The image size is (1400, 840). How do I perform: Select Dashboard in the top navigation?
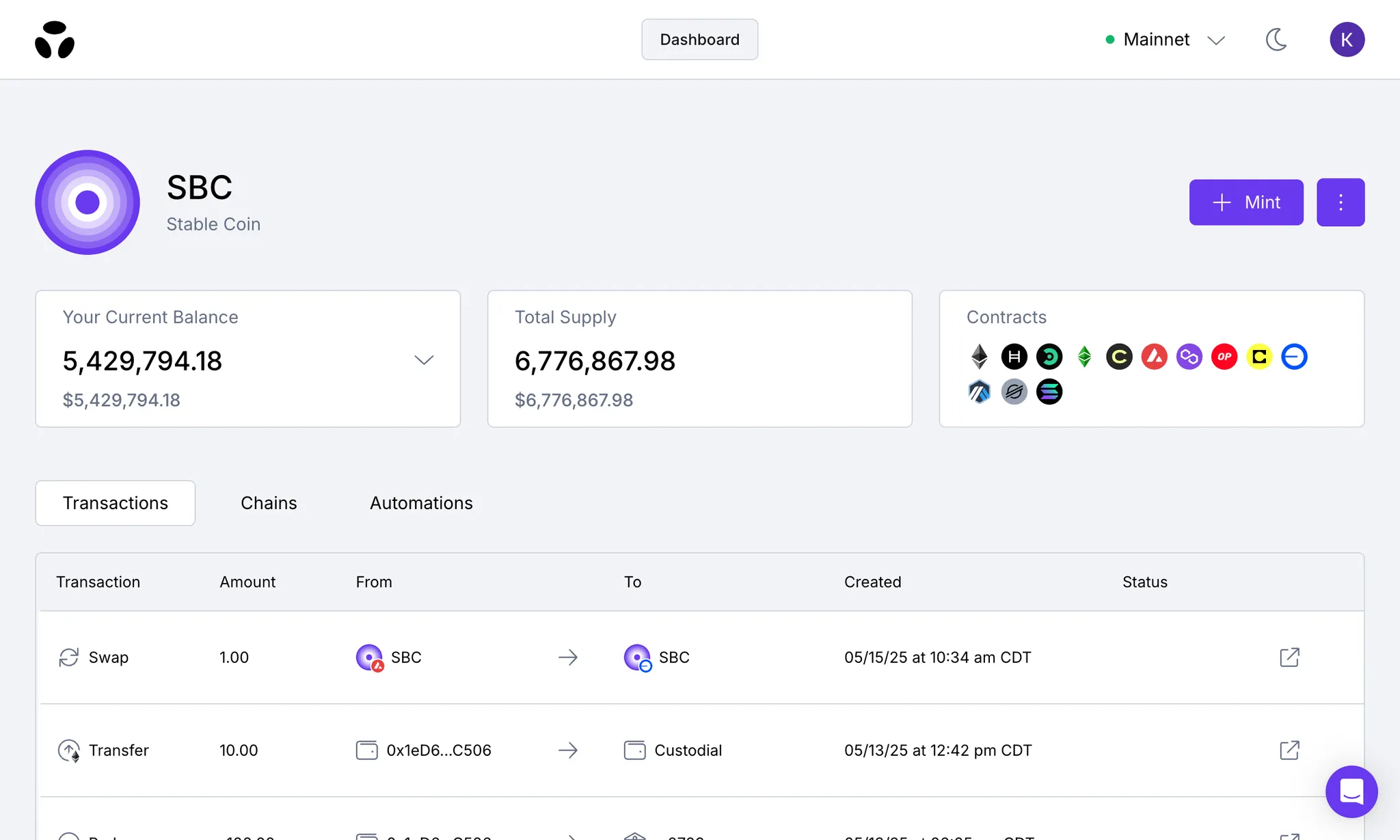(x=699, y=39)
